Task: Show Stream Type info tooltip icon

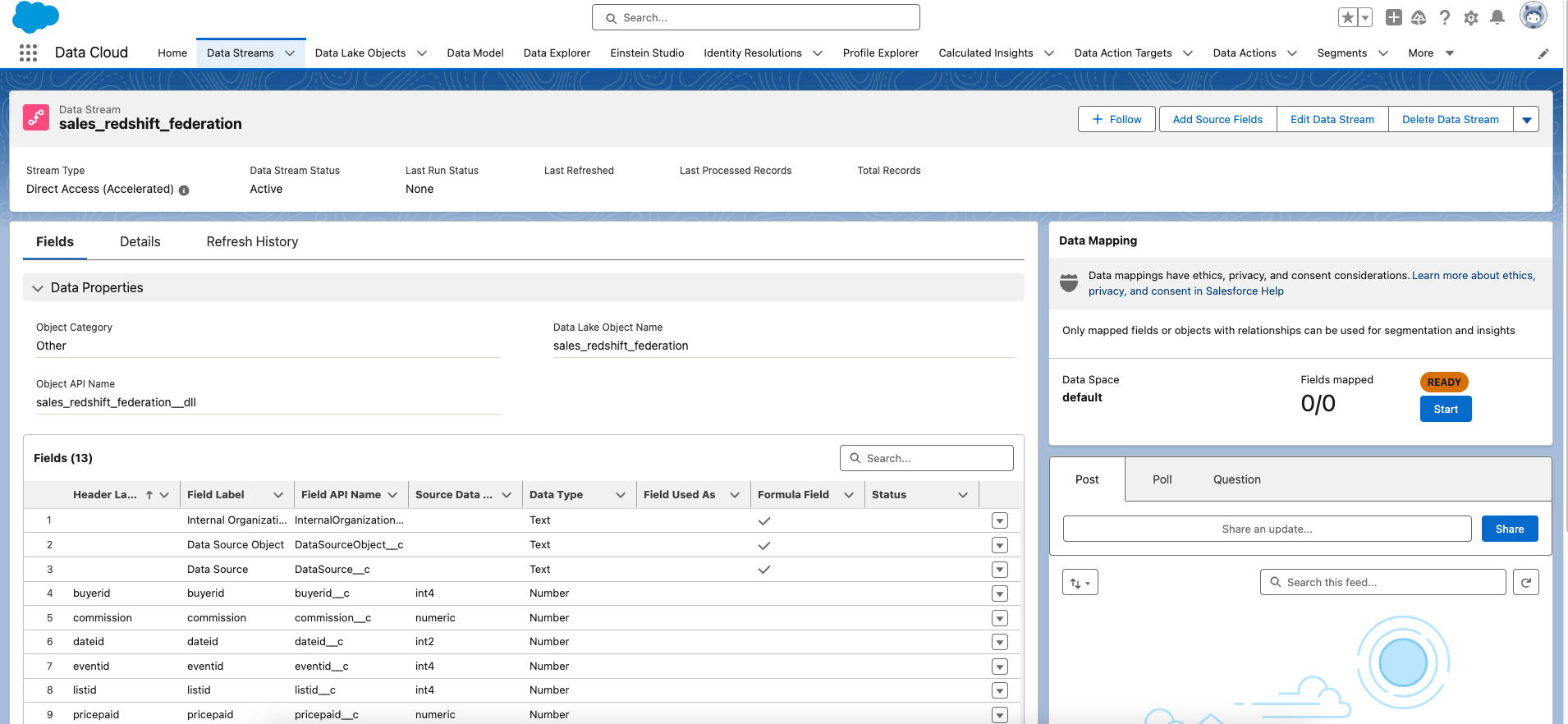Action: [184, 190]
